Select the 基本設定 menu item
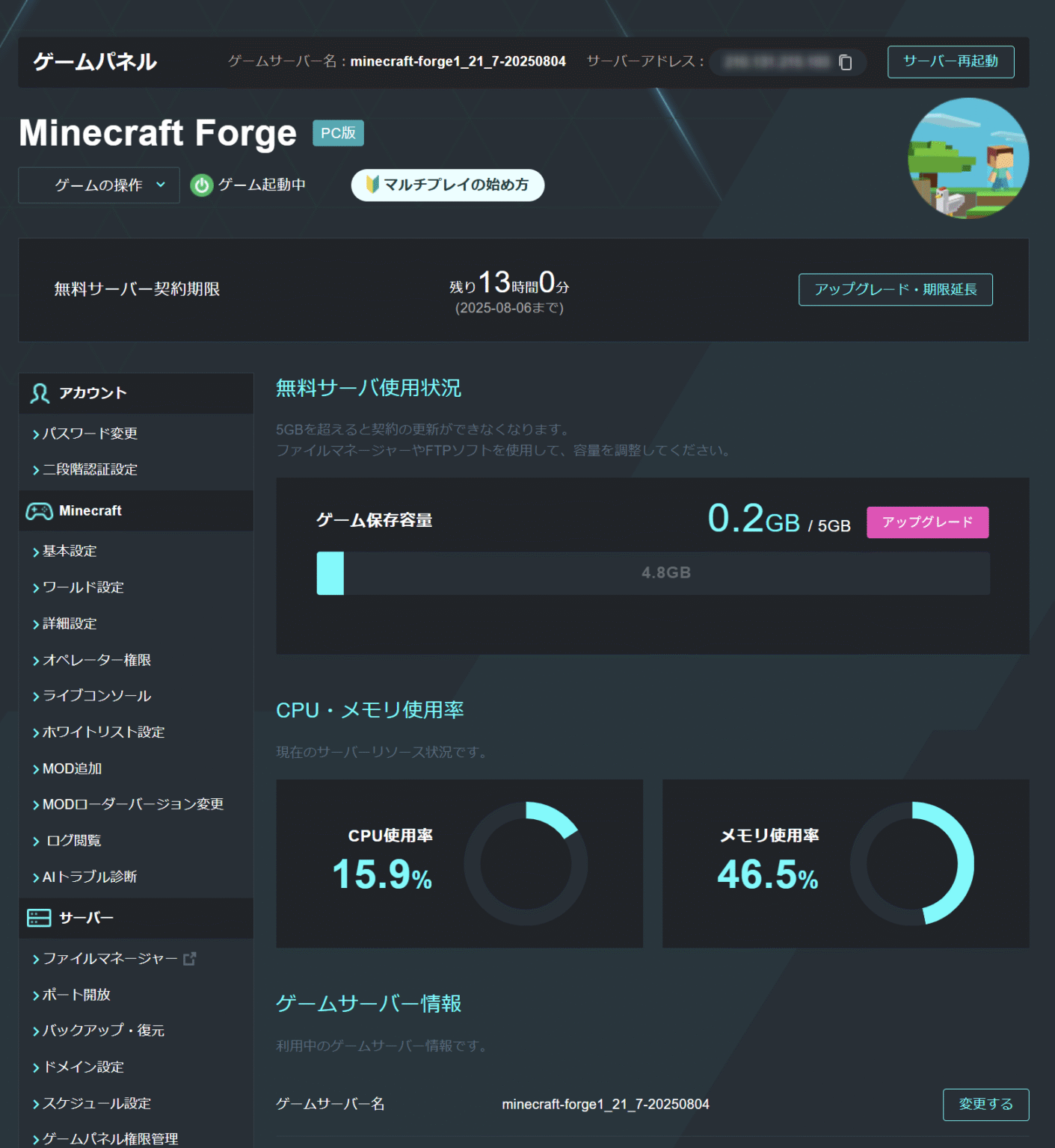The width and height of the screenshot is (1055, 1148). pyautogui.click(x=69, y=551)
